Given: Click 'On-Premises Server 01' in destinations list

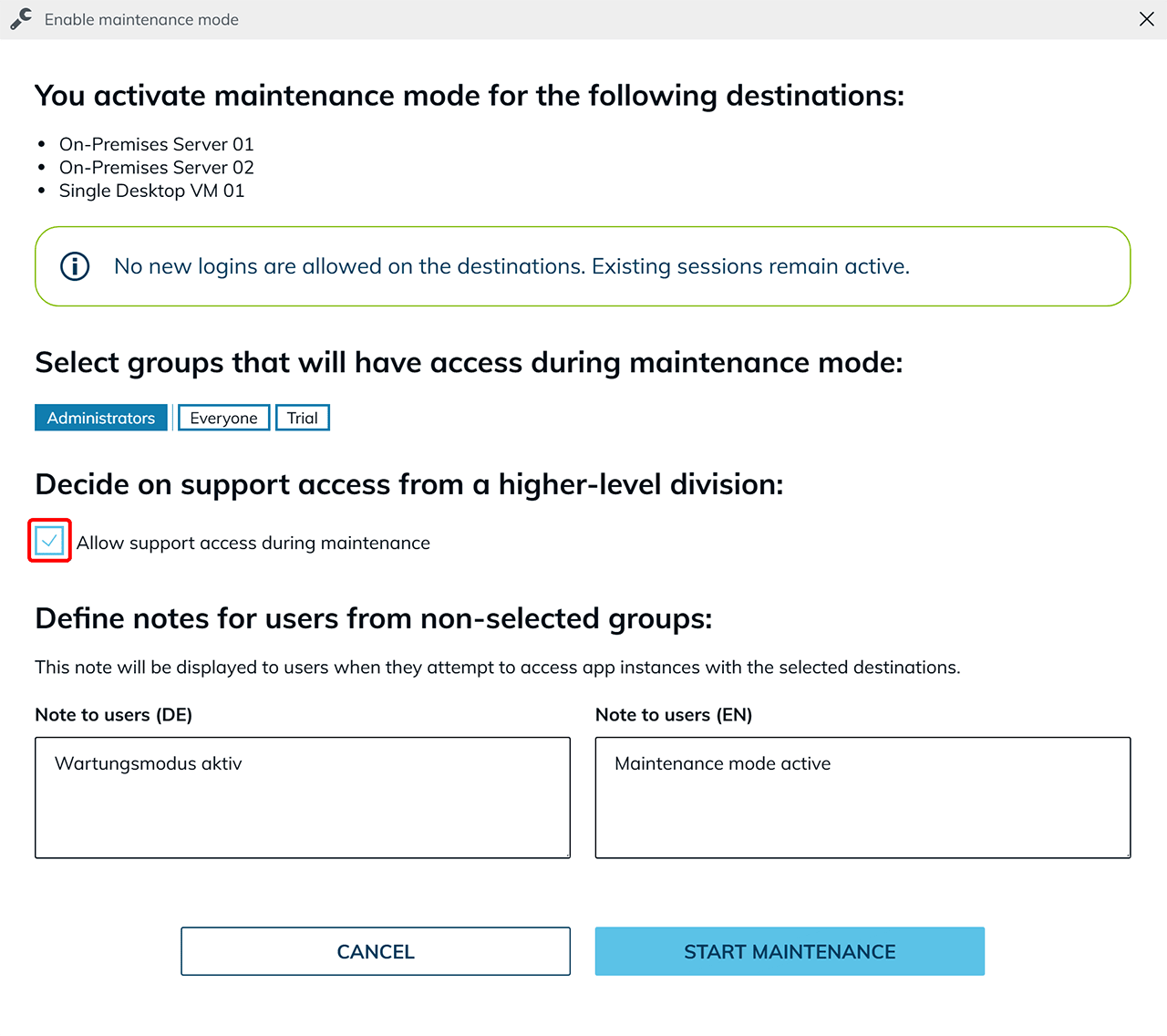Looking at the screenshot, I should point(156,144).
